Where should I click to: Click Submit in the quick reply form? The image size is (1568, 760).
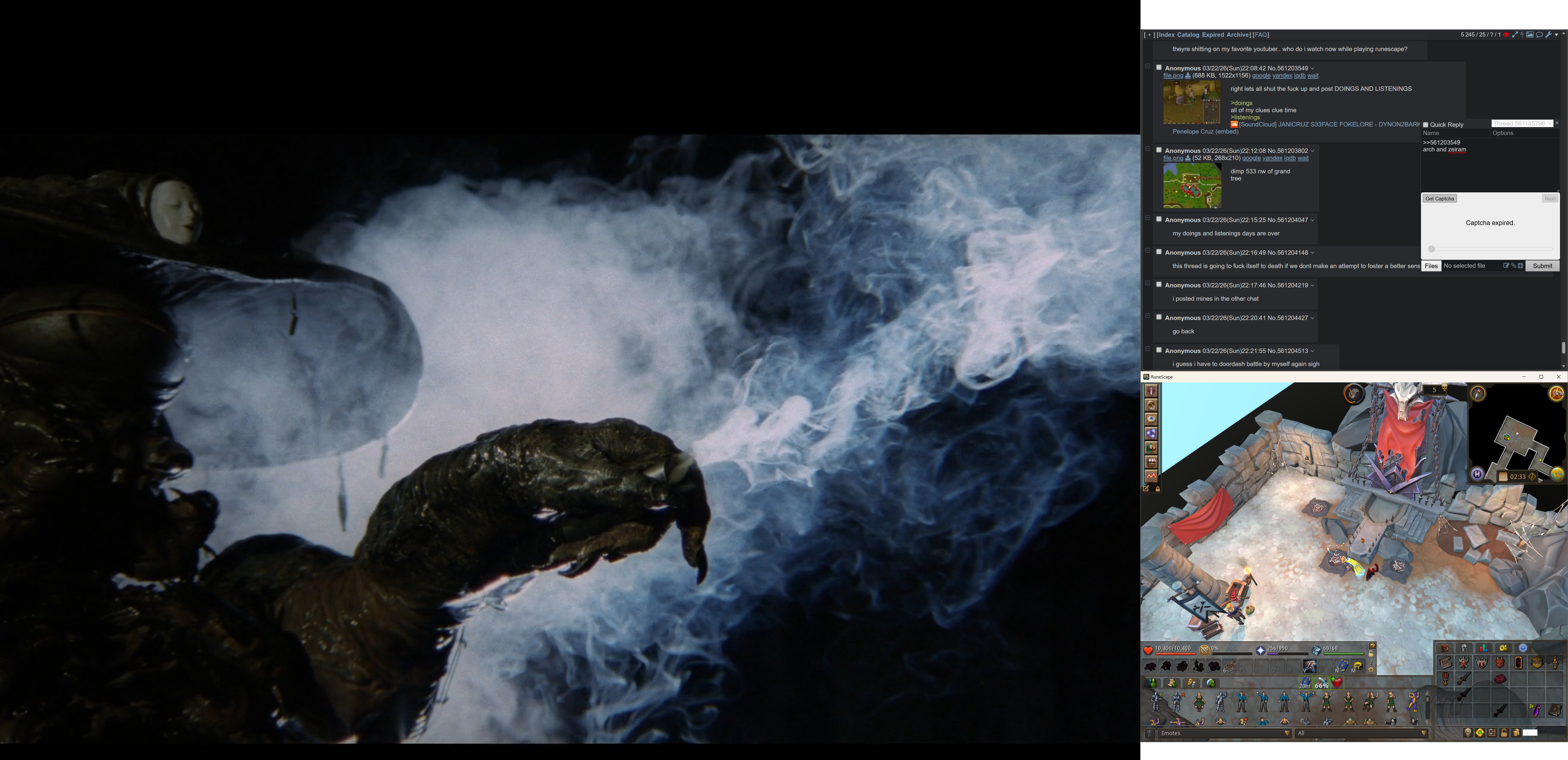click(x=1542, y=266)
